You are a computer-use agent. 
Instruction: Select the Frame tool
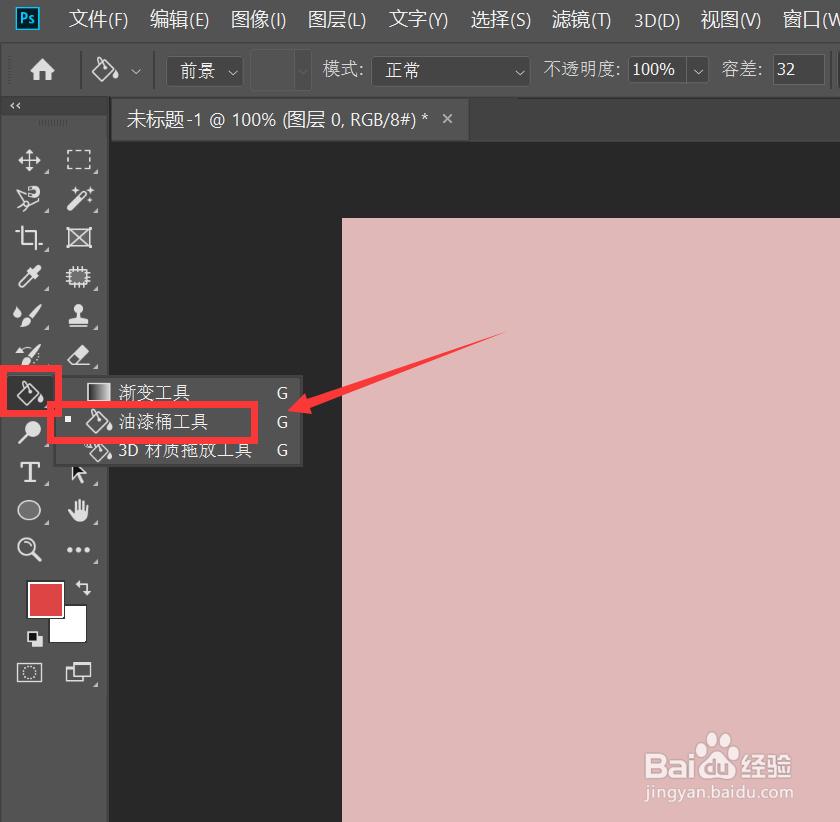pyautogui.click(x=79, y=238)
